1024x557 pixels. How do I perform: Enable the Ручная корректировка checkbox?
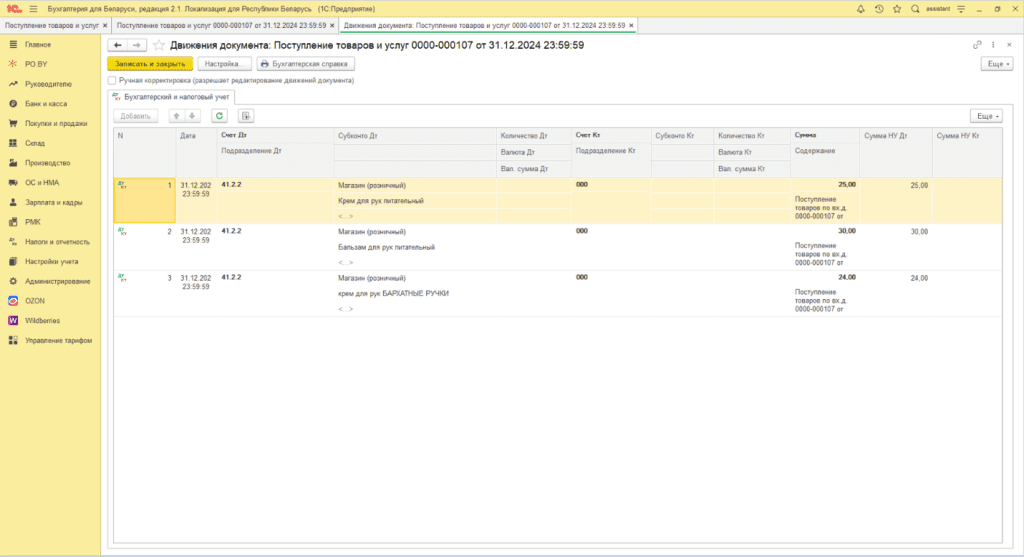click(x=112, y=80)
